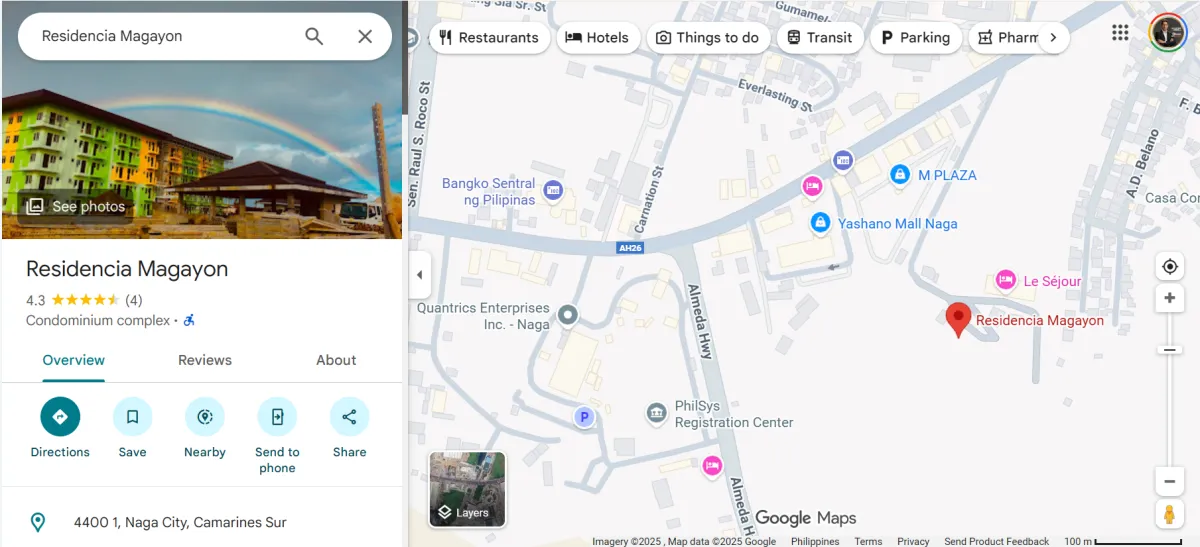Switch to the Reviews tab
This screenshot has height=547, width=1200.
pos(205,360)
